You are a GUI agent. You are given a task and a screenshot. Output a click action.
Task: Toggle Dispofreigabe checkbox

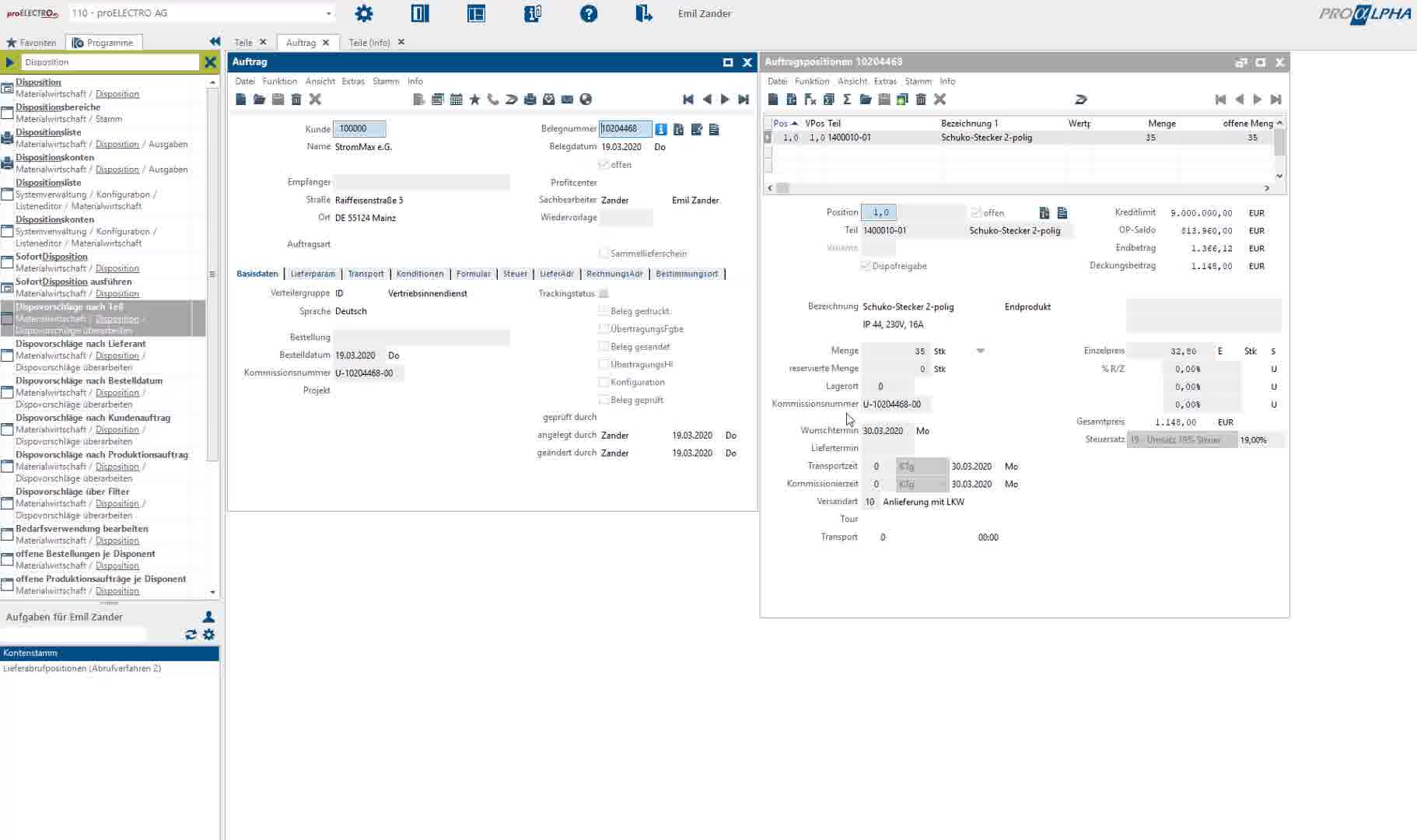866,266
